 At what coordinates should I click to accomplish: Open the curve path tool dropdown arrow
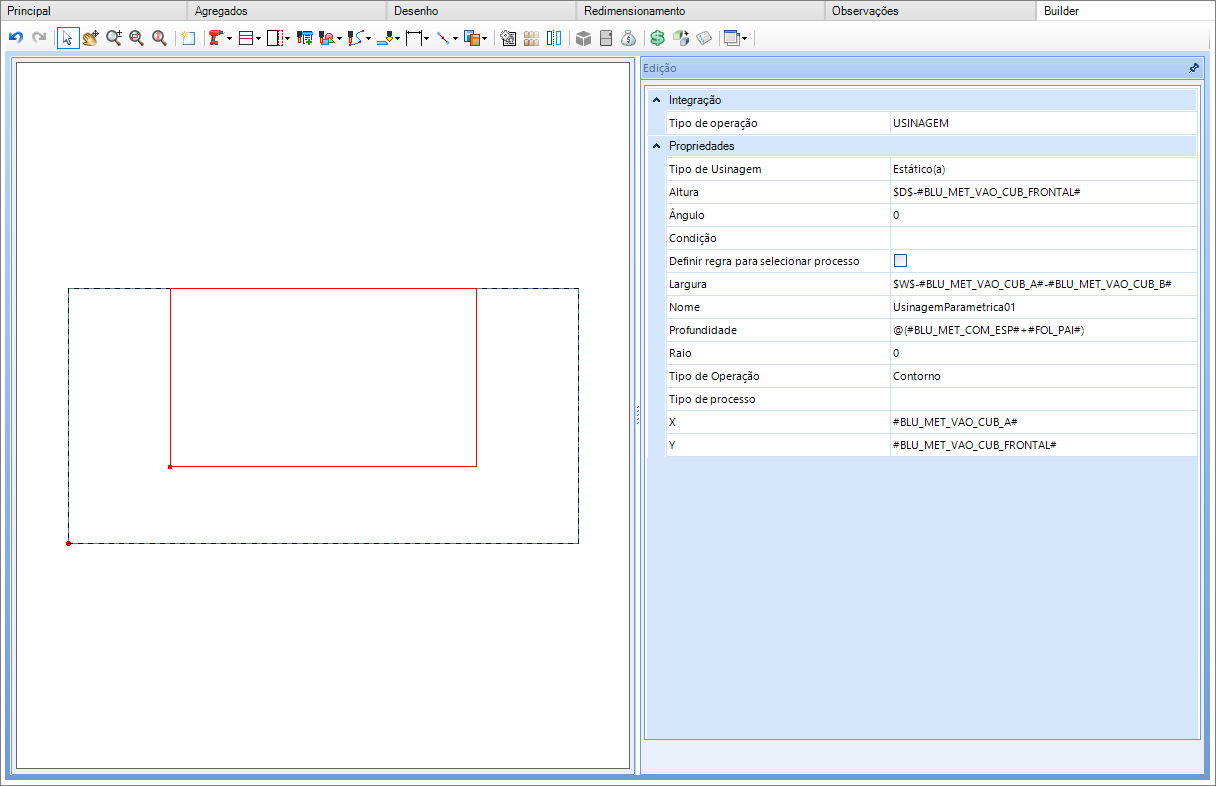coord(369,39)
